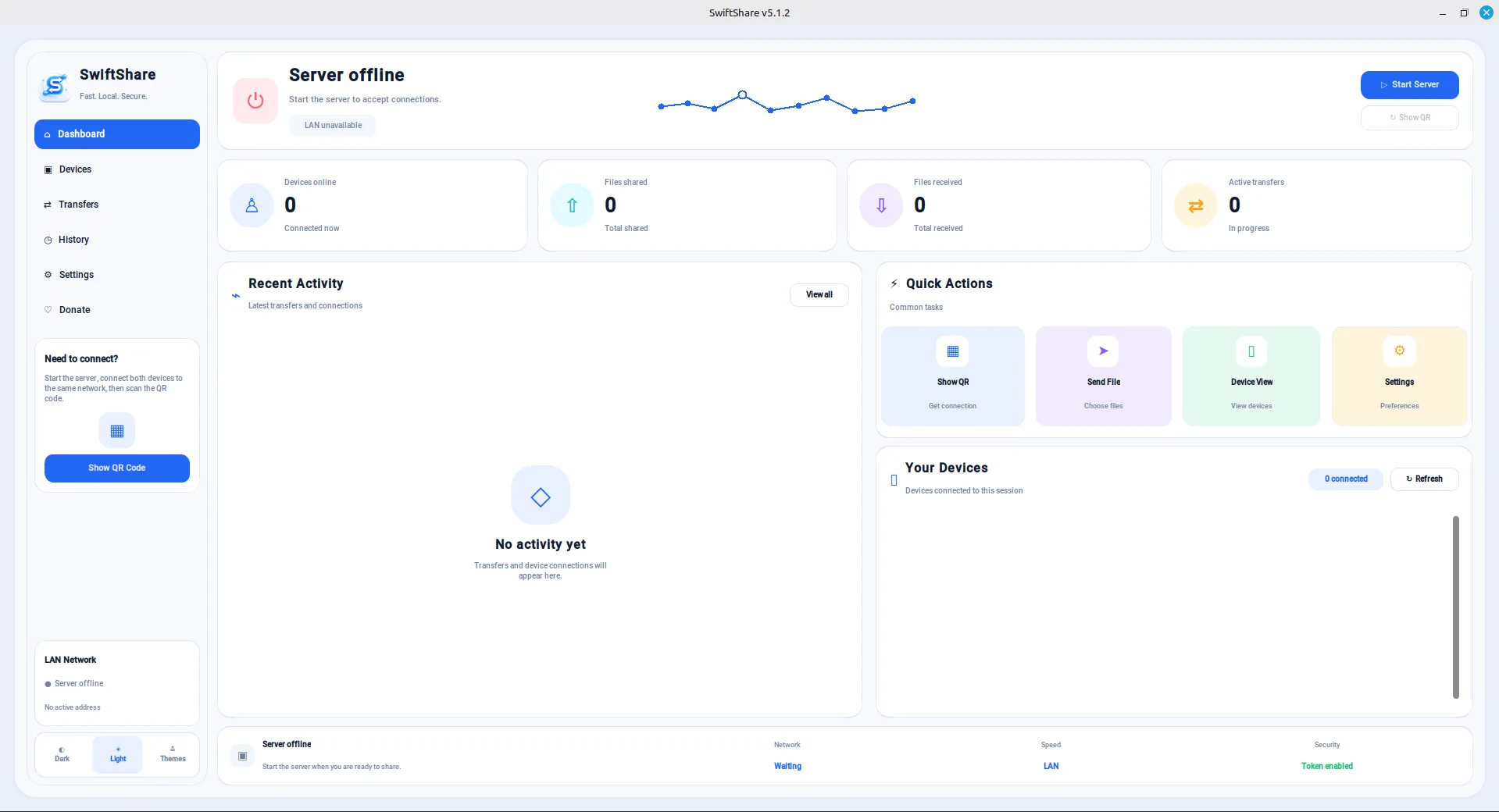Viewport: 1499px width, 812px height.
Task: Click the In progress label
Action: [x=1248, y=229]
